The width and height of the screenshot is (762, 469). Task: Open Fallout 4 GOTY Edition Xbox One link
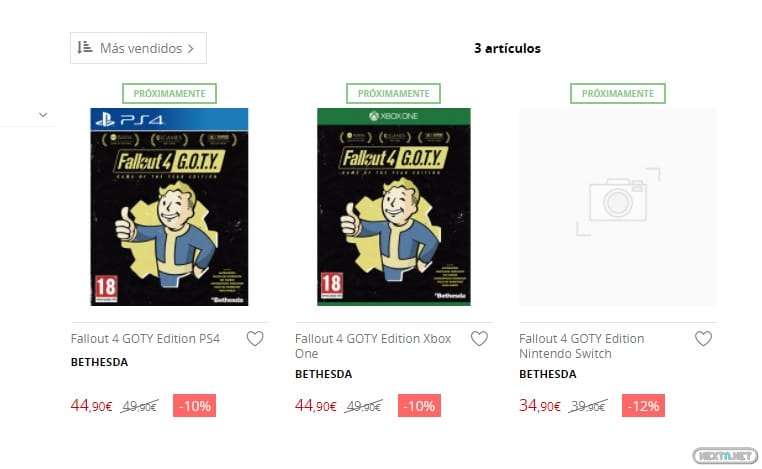(x=373, y=346)
